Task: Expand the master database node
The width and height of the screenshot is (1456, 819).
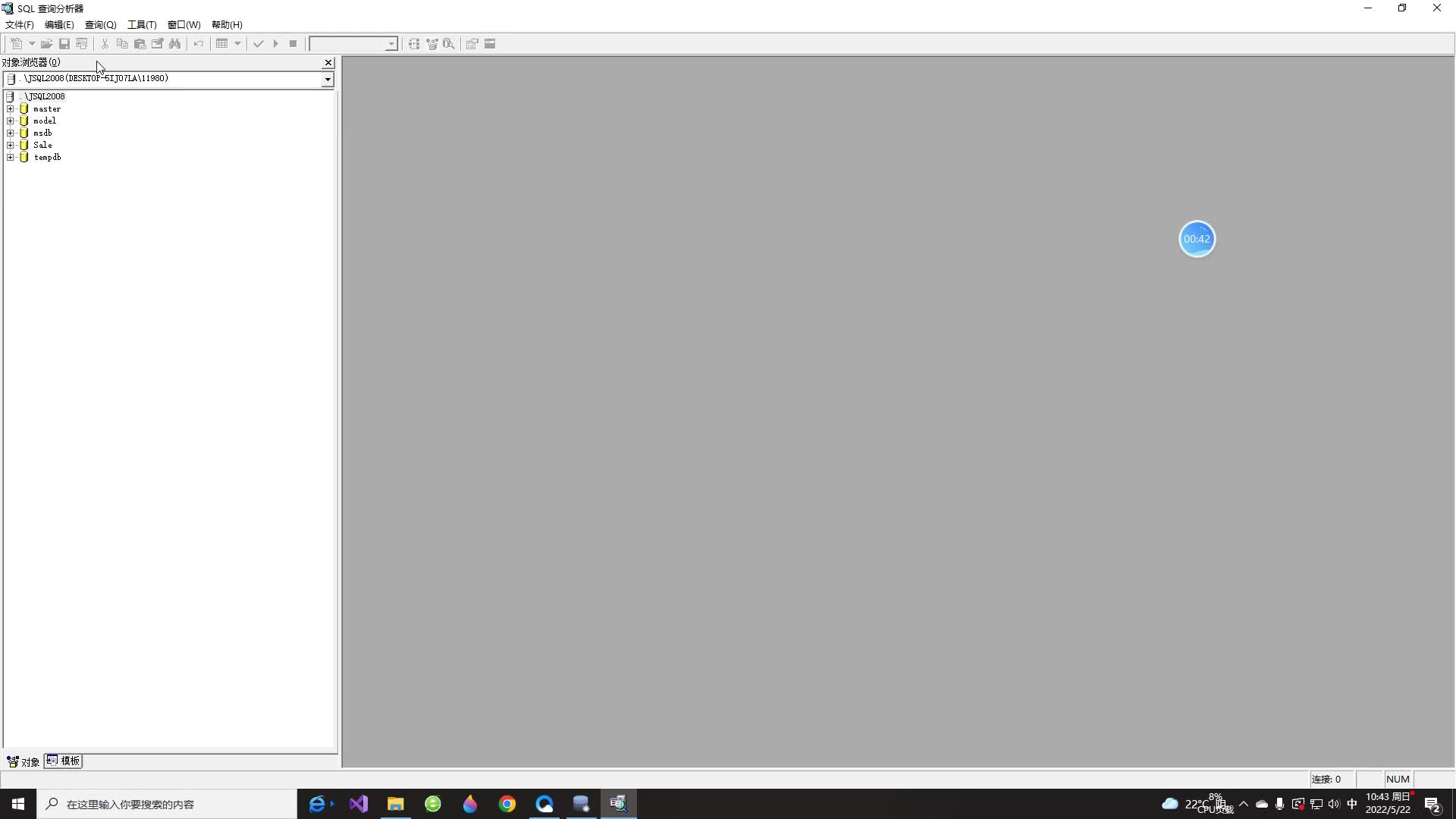Action: (x=11, y=108)
